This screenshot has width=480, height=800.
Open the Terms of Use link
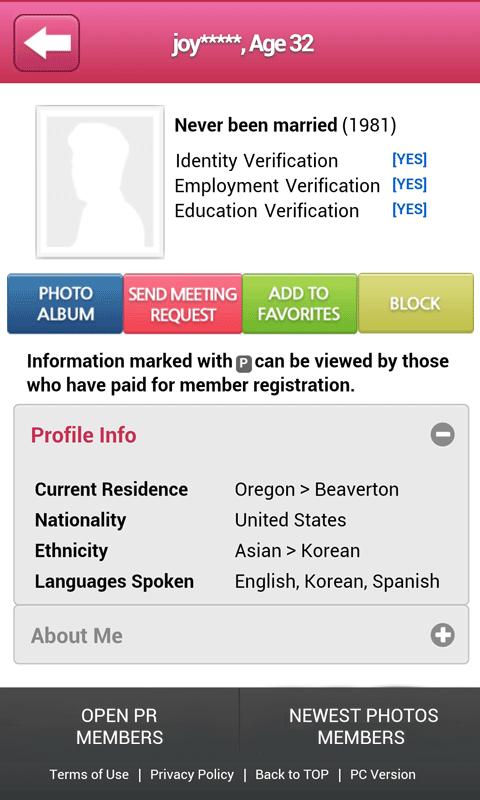(89, 774)
